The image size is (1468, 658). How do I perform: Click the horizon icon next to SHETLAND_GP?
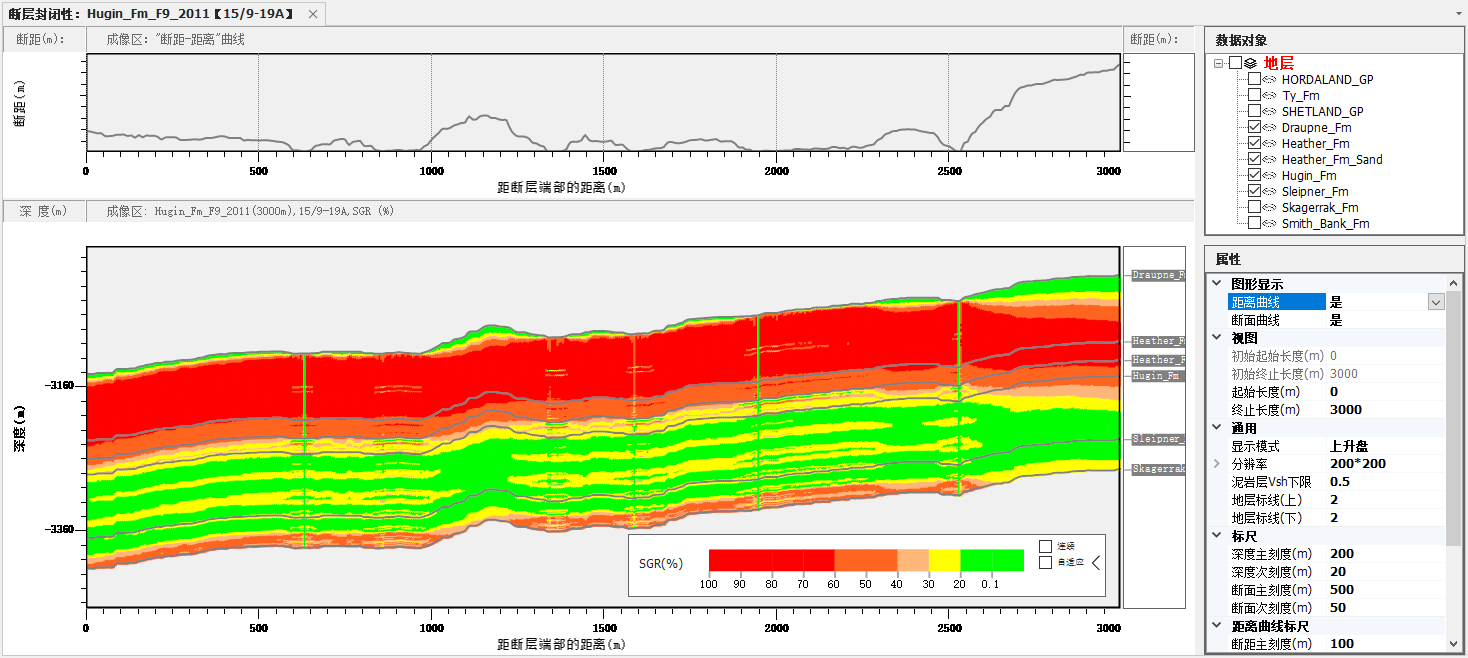click(x=1270, y=111)
